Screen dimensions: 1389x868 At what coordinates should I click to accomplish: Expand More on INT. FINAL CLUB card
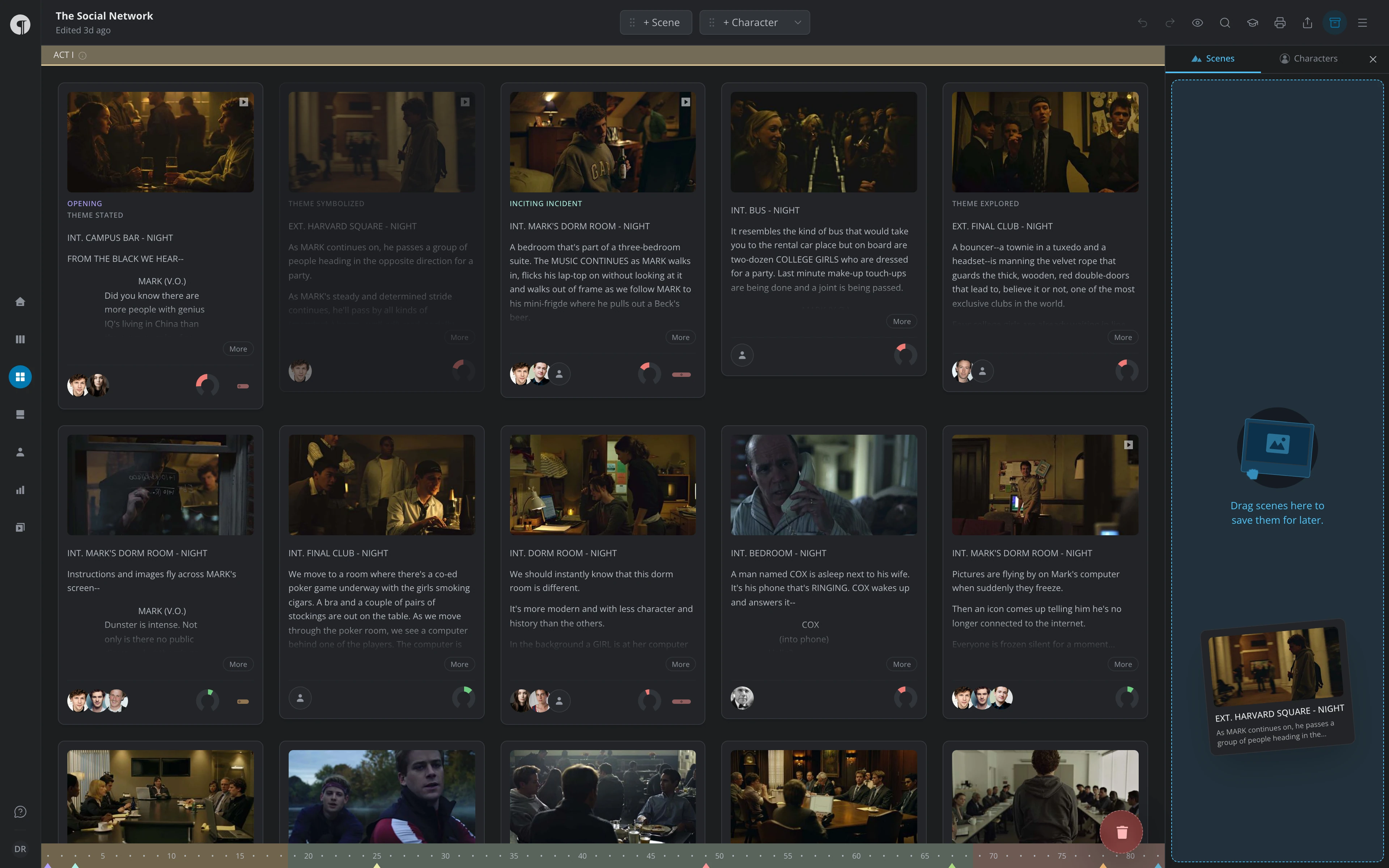tap(459, 664)
